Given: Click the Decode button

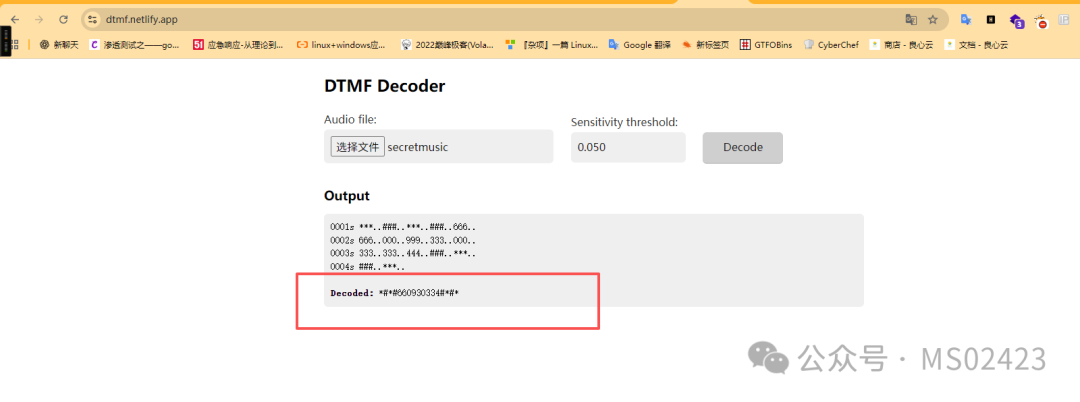Looking at the screenshot, I should pyautogui.click(x=742, y=147).
